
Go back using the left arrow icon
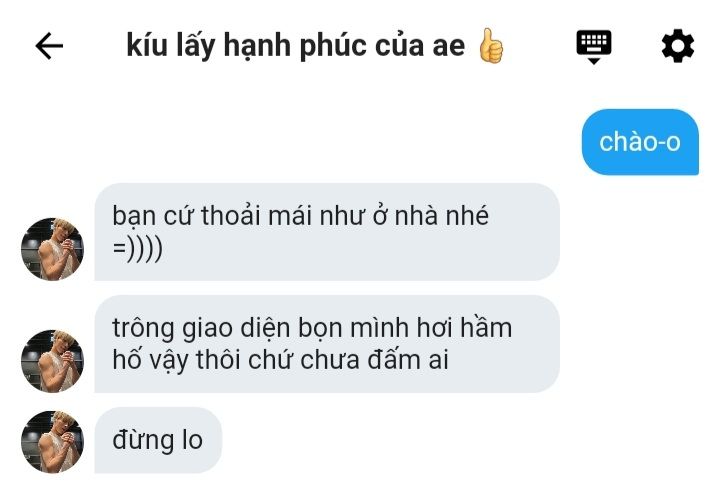tap(49, 46)
